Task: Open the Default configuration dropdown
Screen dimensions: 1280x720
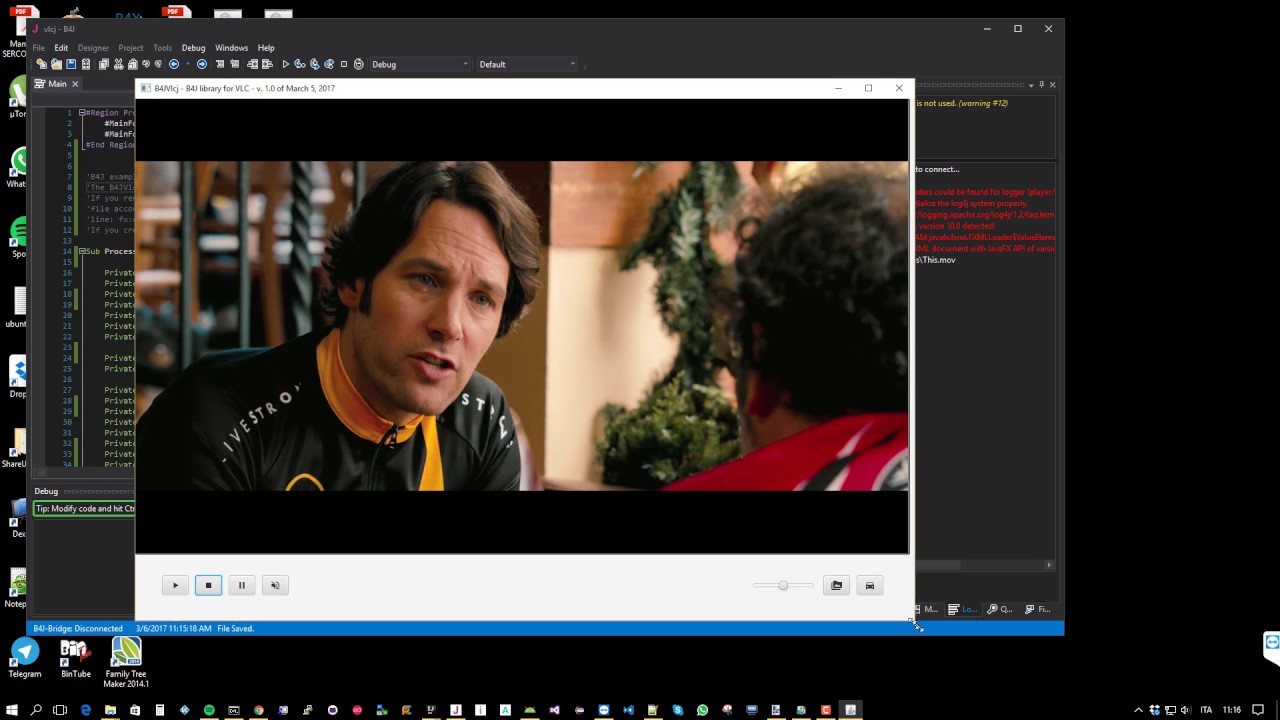Action: (x=527, y=64)
